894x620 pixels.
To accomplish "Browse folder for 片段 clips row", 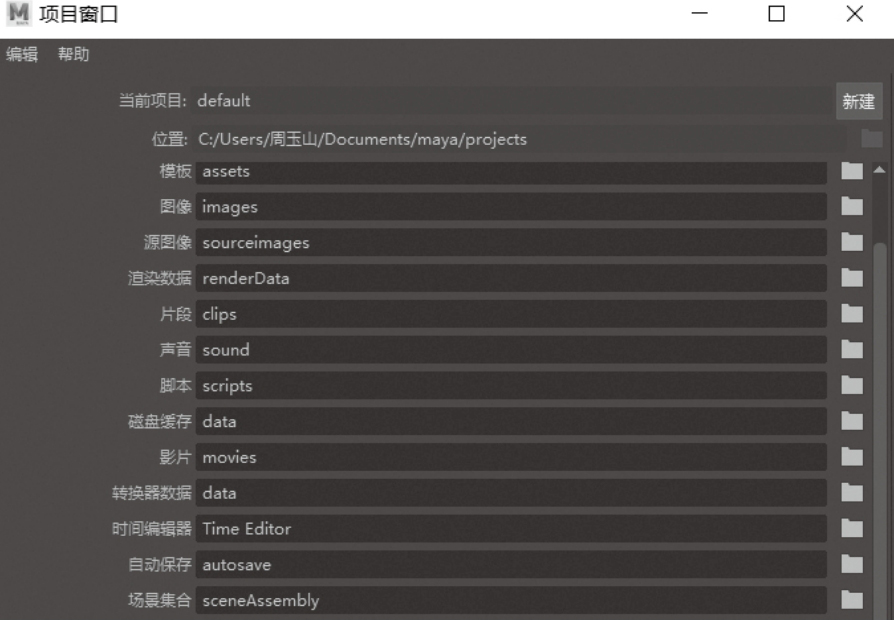I will click(852, 314).
